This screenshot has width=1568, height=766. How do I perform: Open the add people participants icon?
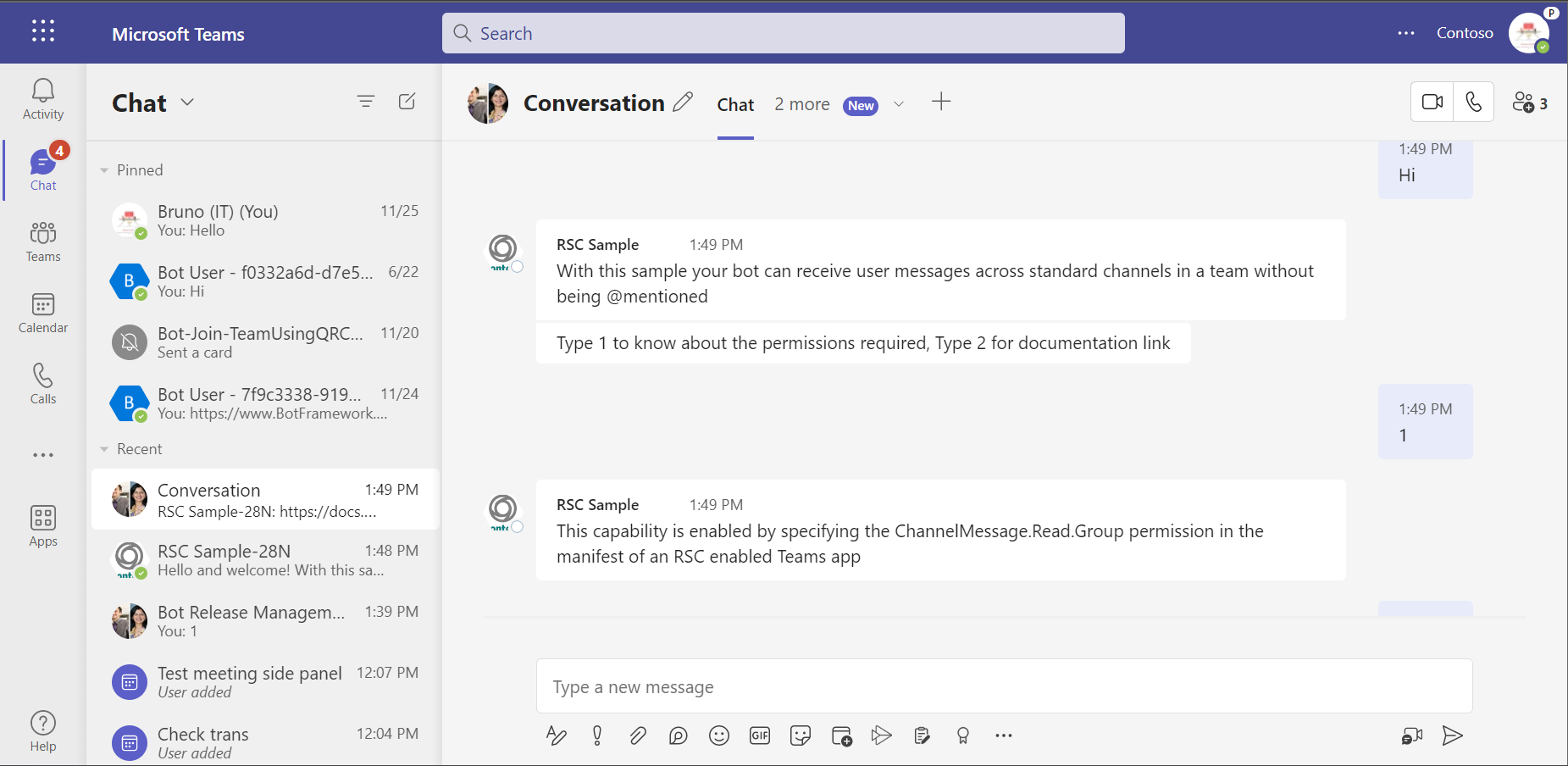click(x=1530, y=103)
